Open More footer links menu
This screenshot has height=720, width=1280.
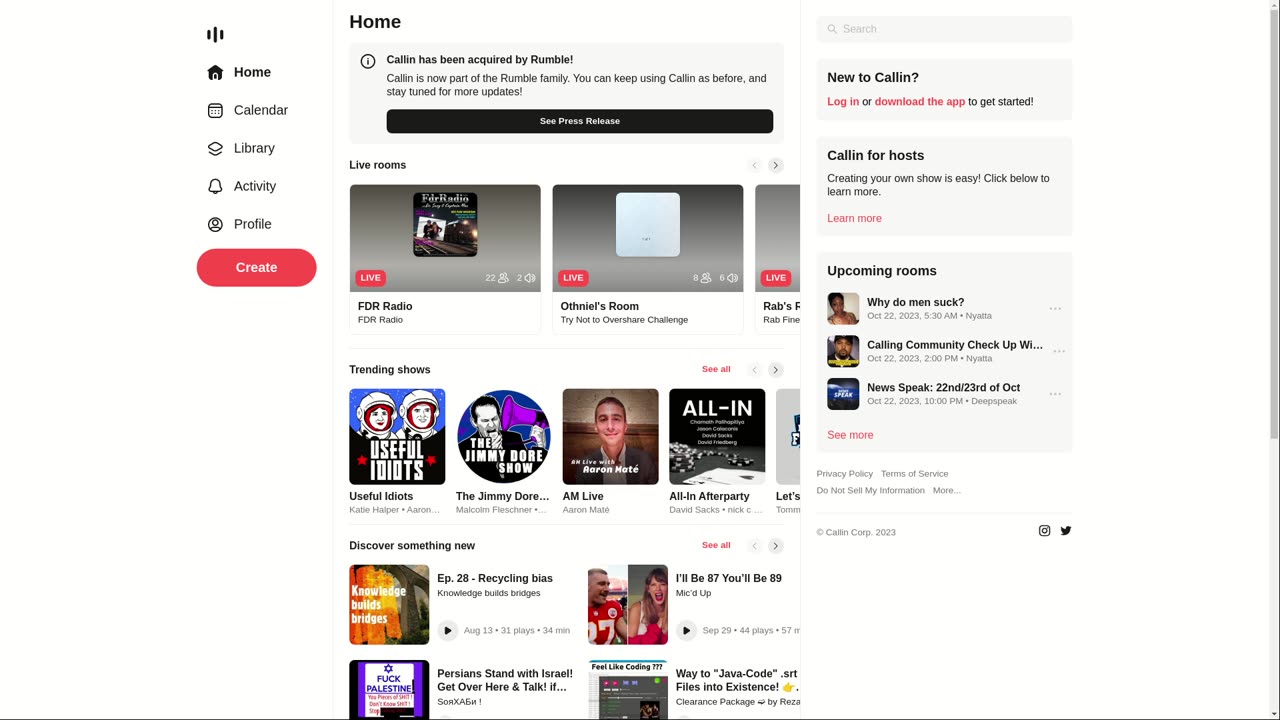pyautogui.click(x=947, y=490)
